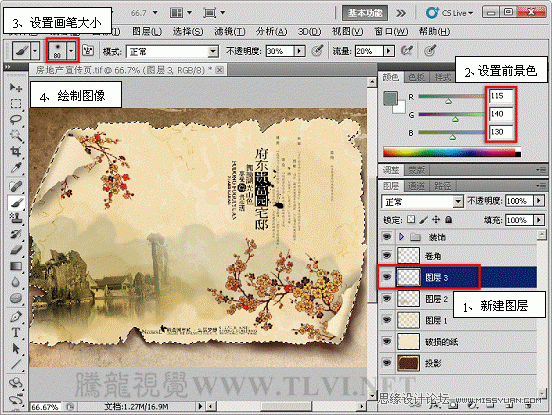
Task: Show more workspaces with the >> button
Action: point(401,13)
